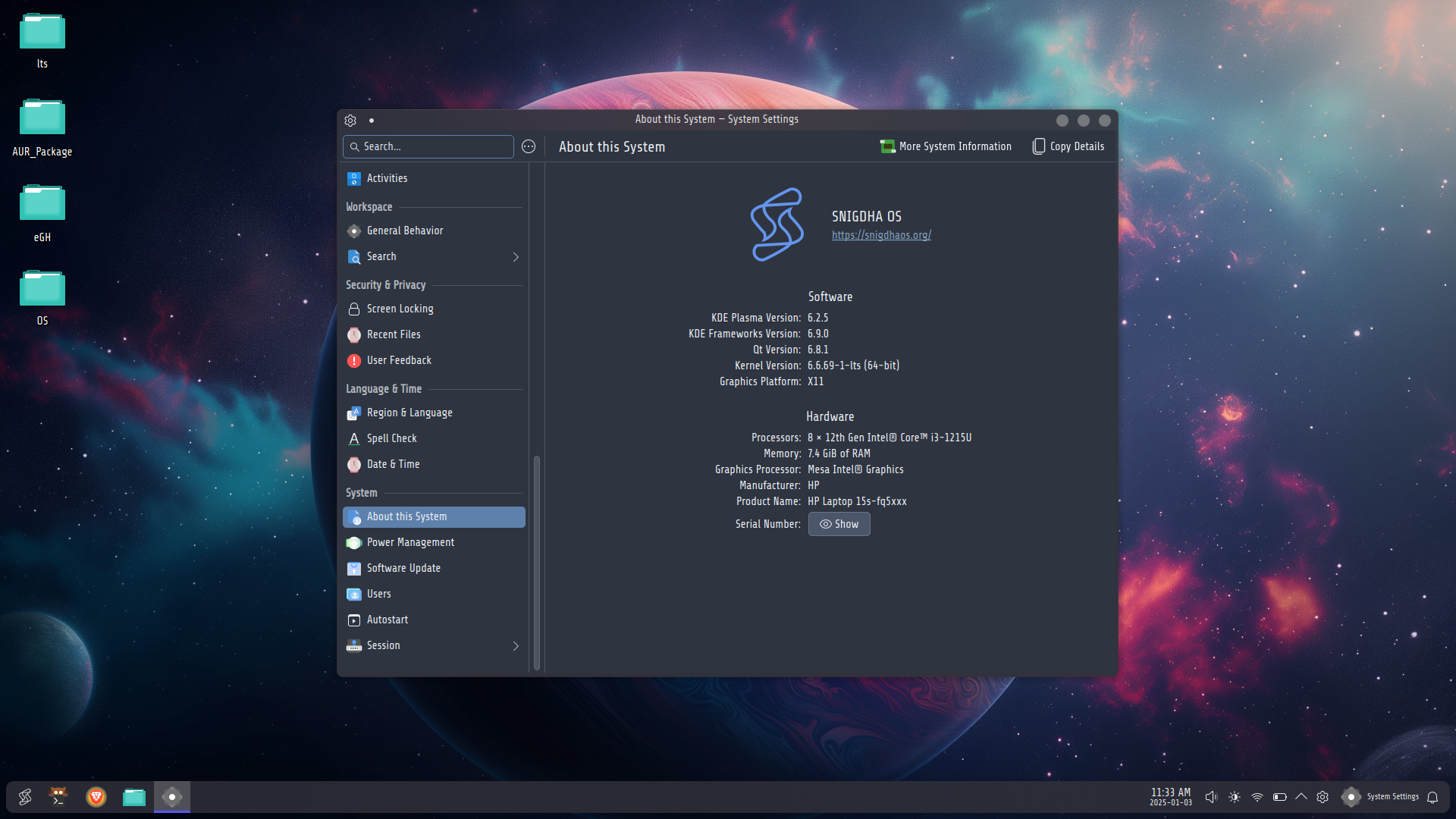This screenshot has height=819, width=1456.
Task: Open Session settings entry
Action: tap(433, 645)
